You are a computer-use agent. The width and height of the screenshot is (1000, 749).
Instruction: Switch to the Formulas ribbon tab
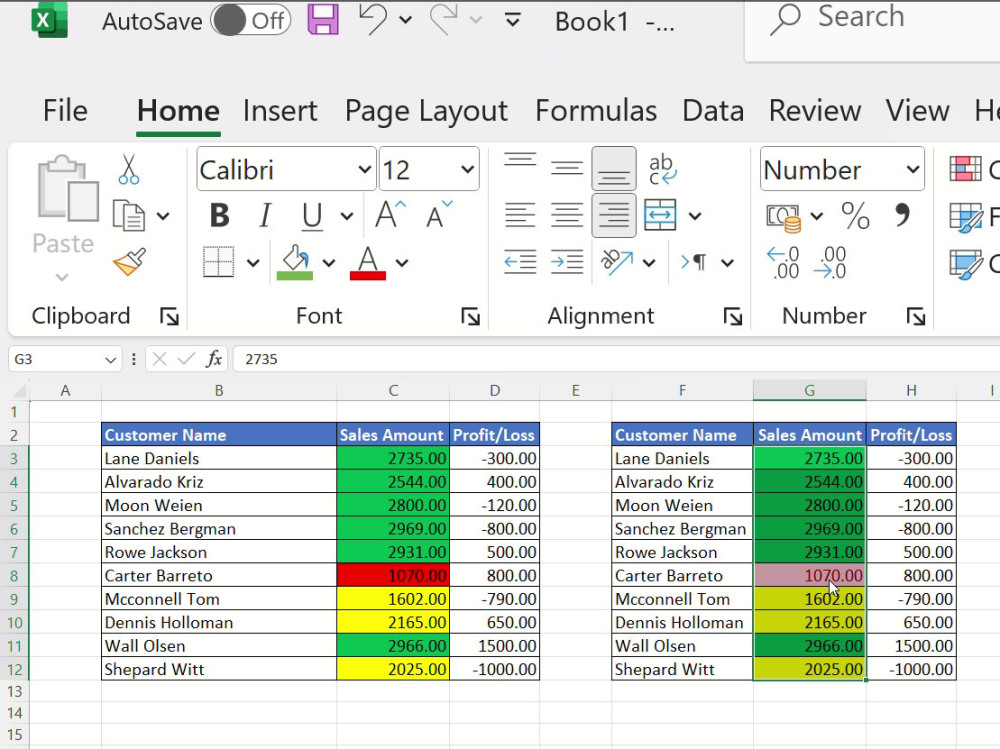596,111
